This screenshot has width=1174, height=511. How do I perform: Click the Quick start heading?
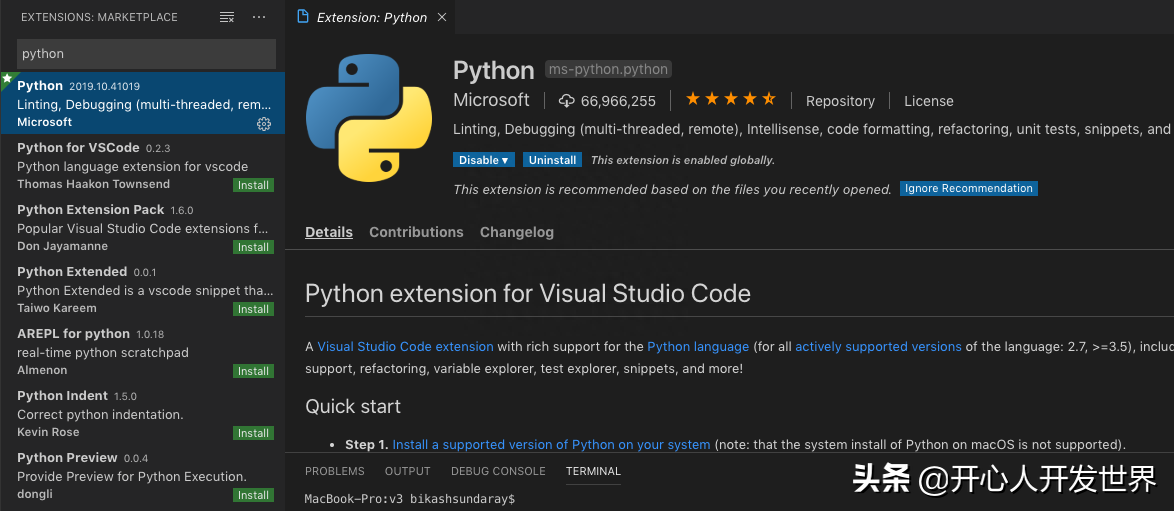[x=353, y=406]
